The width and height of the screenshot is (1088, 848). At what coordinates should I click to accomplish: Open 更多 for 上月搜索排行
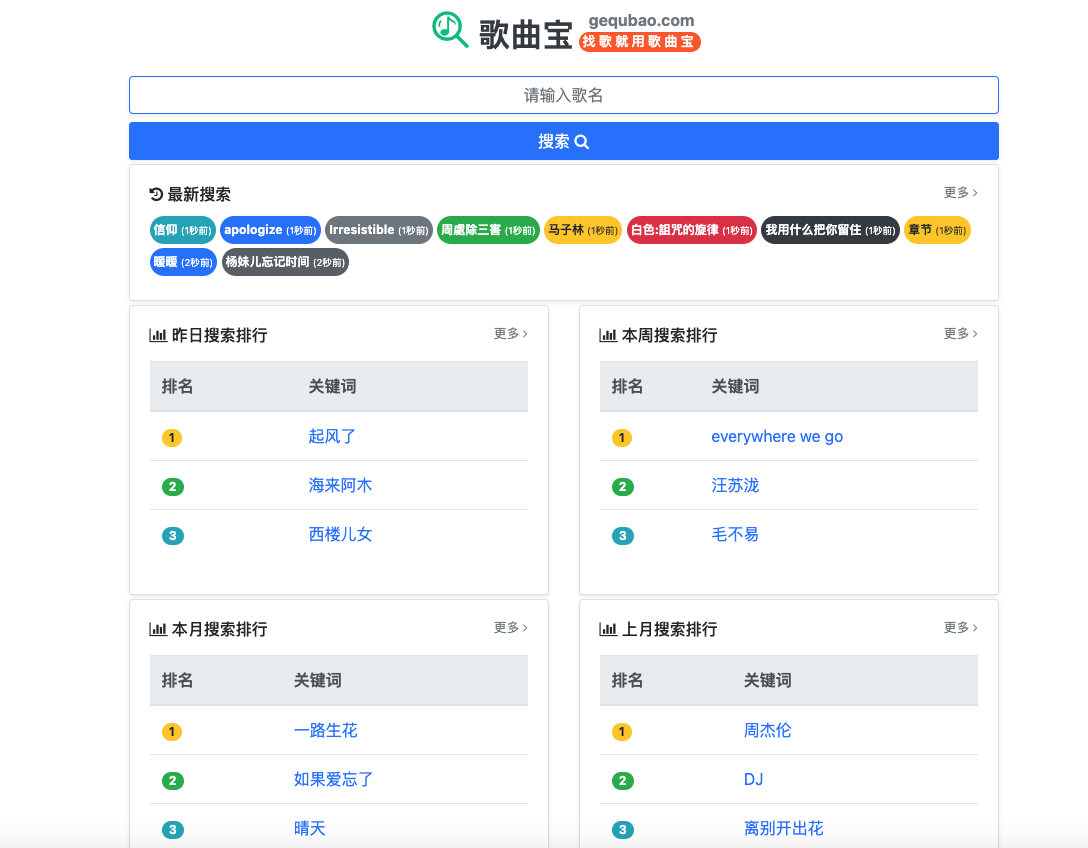point(960,627)
